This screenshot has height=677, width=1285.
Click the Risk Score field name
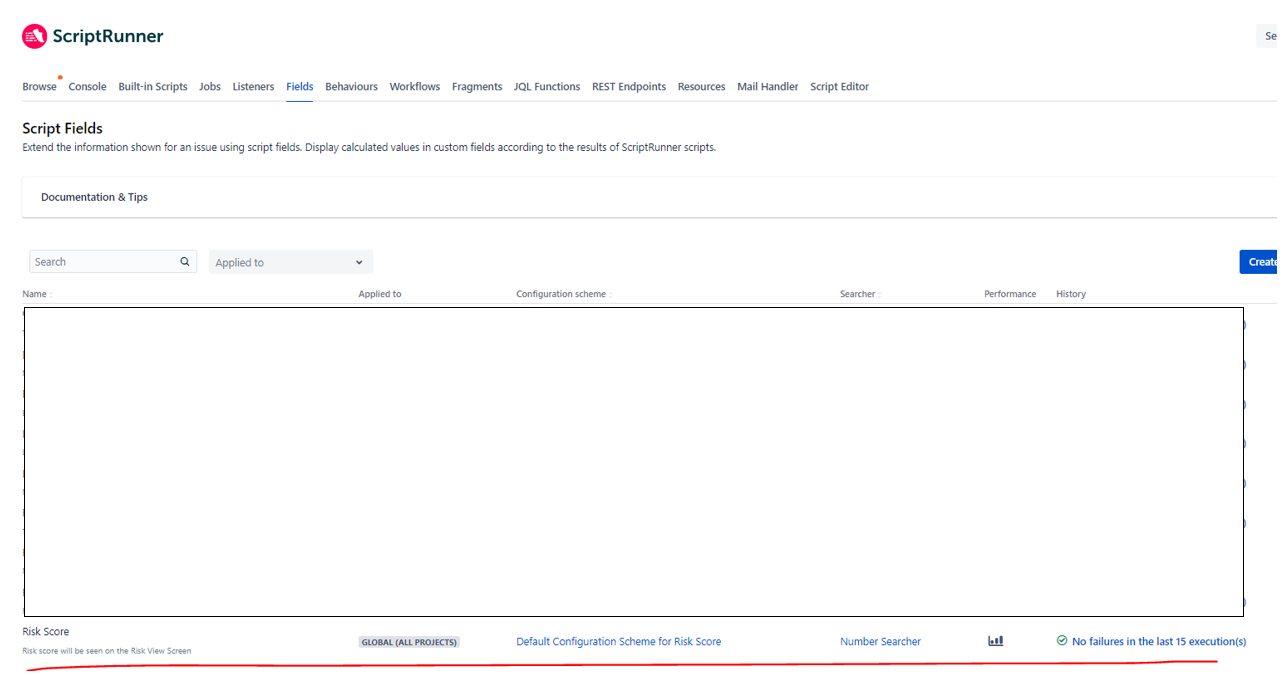pos(46,632)
